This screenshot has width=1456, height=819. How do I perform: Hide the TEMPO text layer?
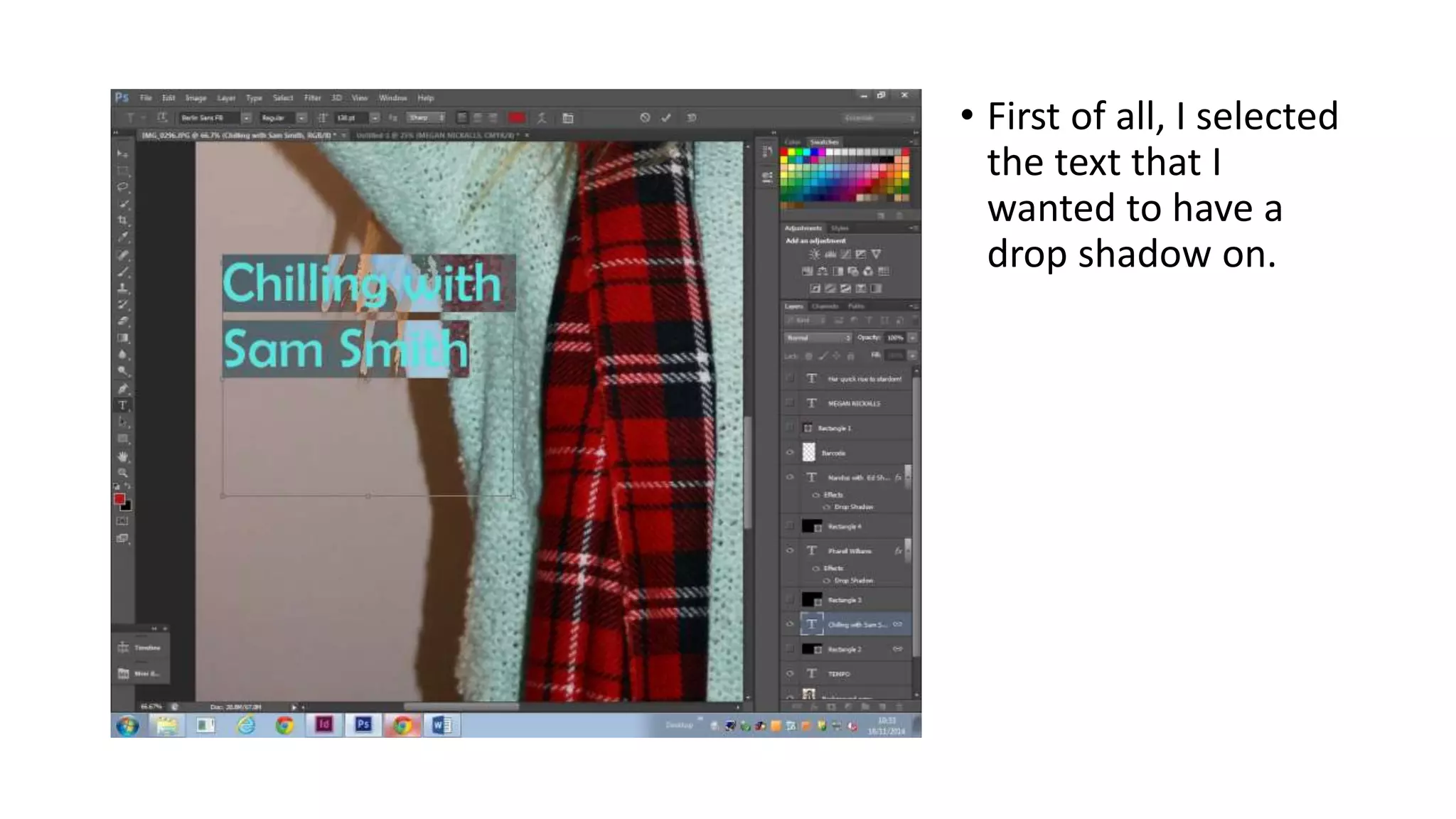790,673
